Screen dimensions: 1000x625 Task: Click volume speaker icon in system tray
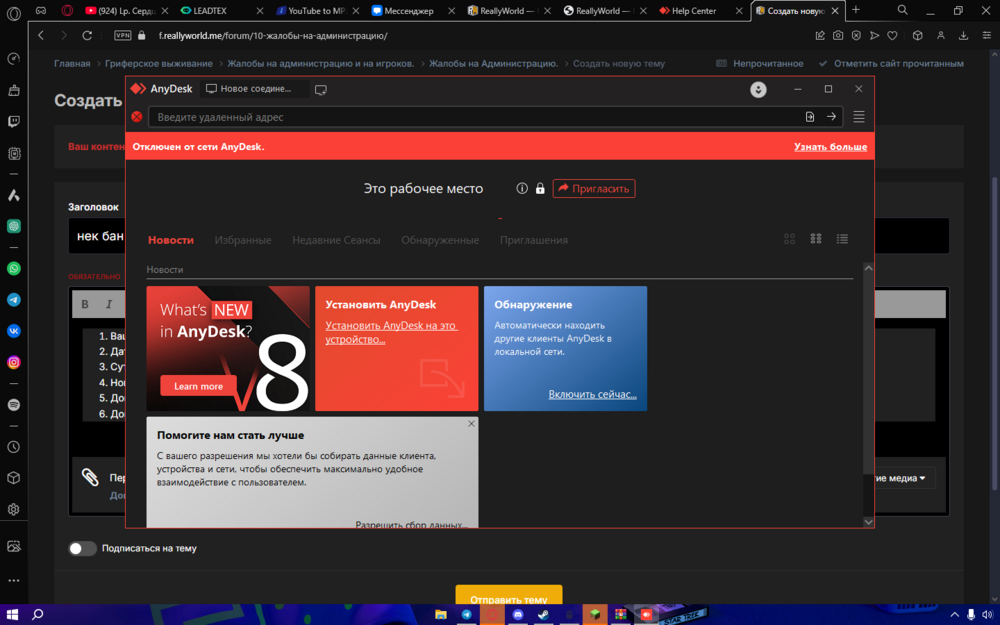coord(988,615)
